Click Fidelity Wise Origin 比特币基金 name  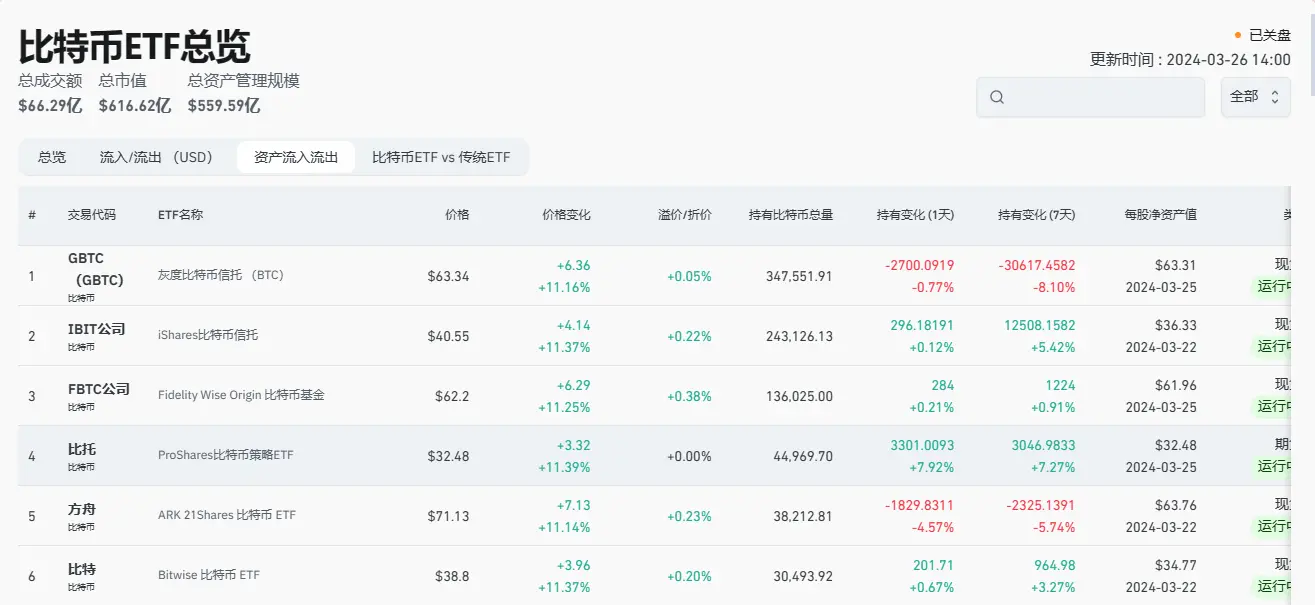(241, 395)
